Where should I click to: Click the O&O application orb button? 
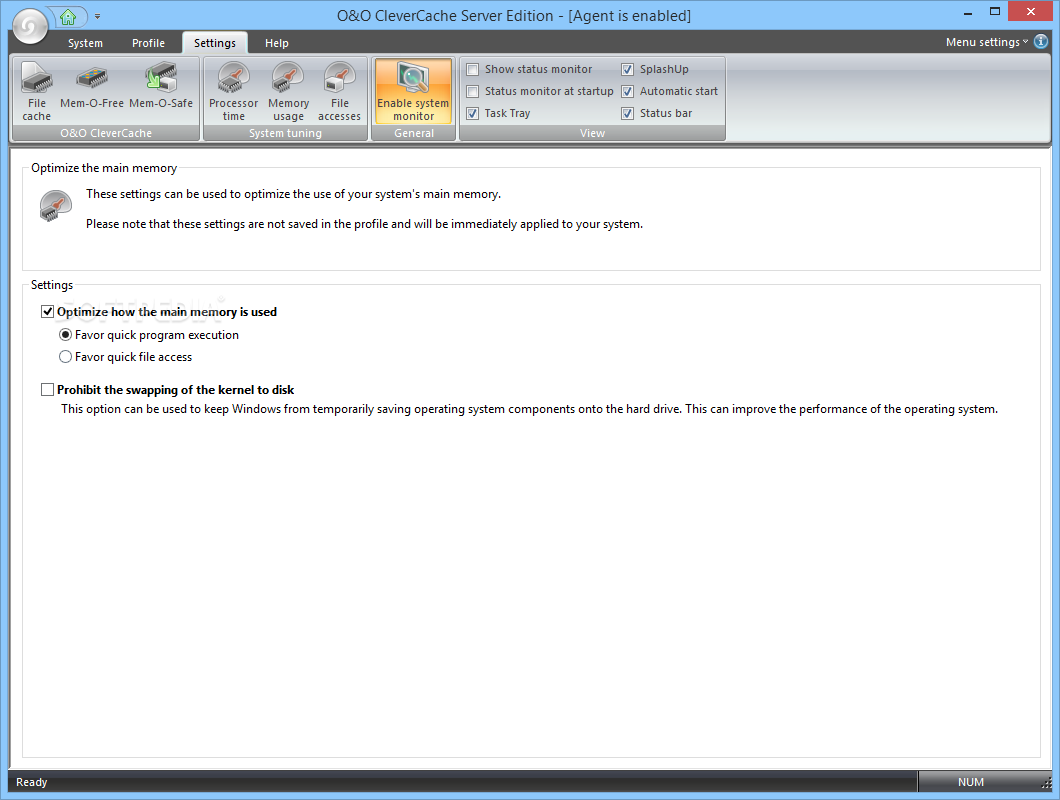tap(30, 26)
